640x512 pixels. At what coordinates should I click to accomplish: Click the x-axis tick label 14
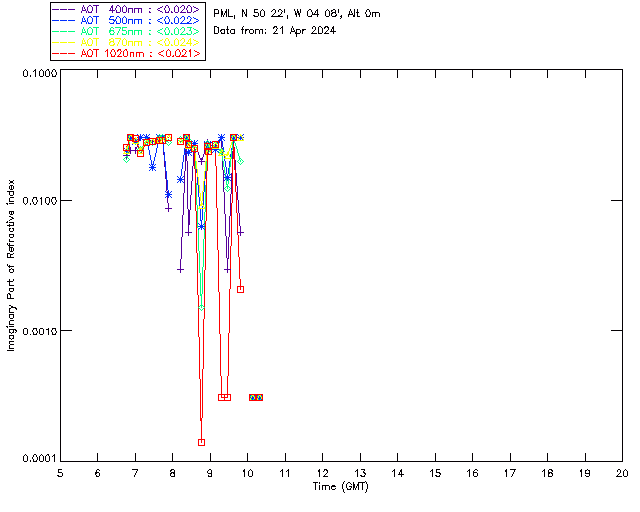pos(398,473)
